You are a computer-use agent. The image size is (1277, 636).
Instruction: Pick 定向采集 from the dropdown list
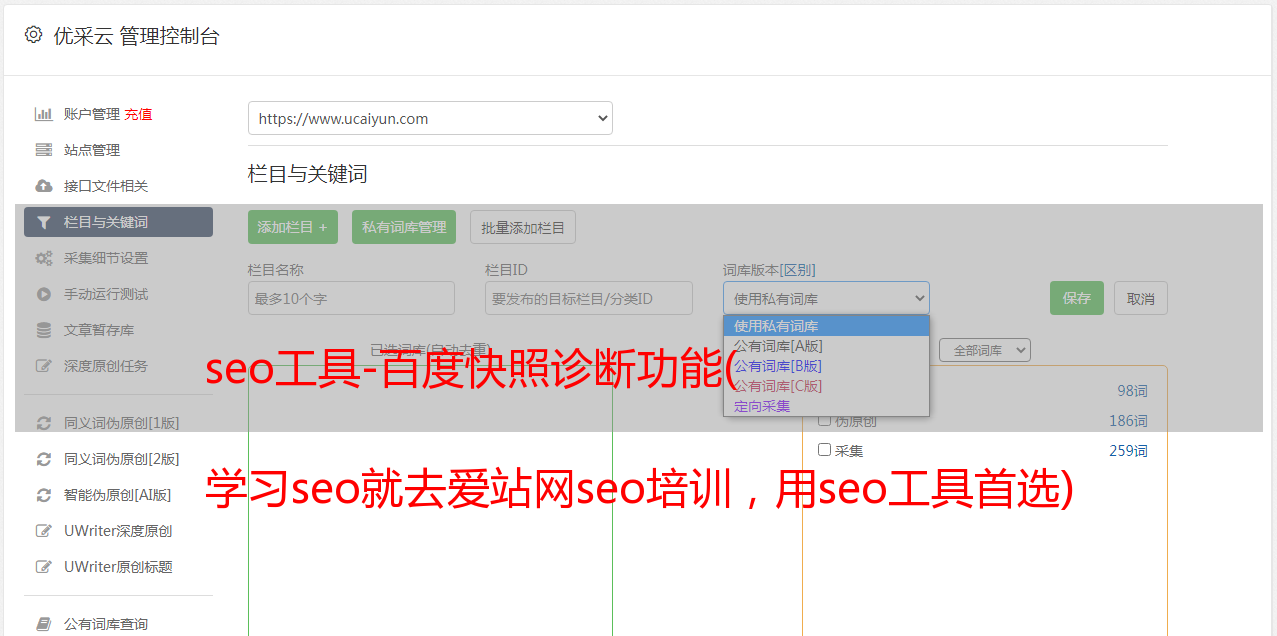826,406
